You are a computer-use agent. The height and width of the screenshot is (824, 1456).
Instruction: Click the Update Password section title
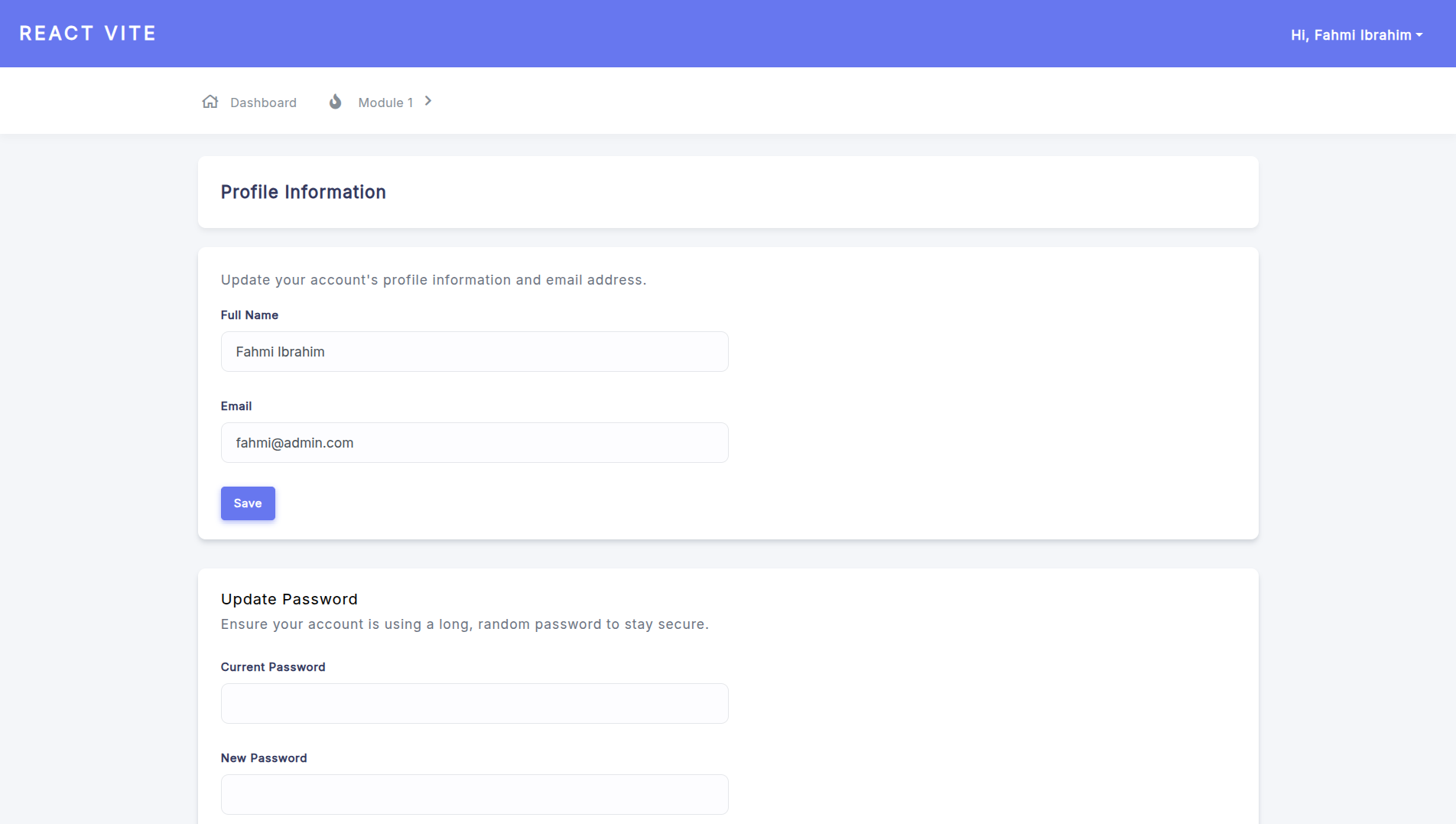click(x=289, y=599)
